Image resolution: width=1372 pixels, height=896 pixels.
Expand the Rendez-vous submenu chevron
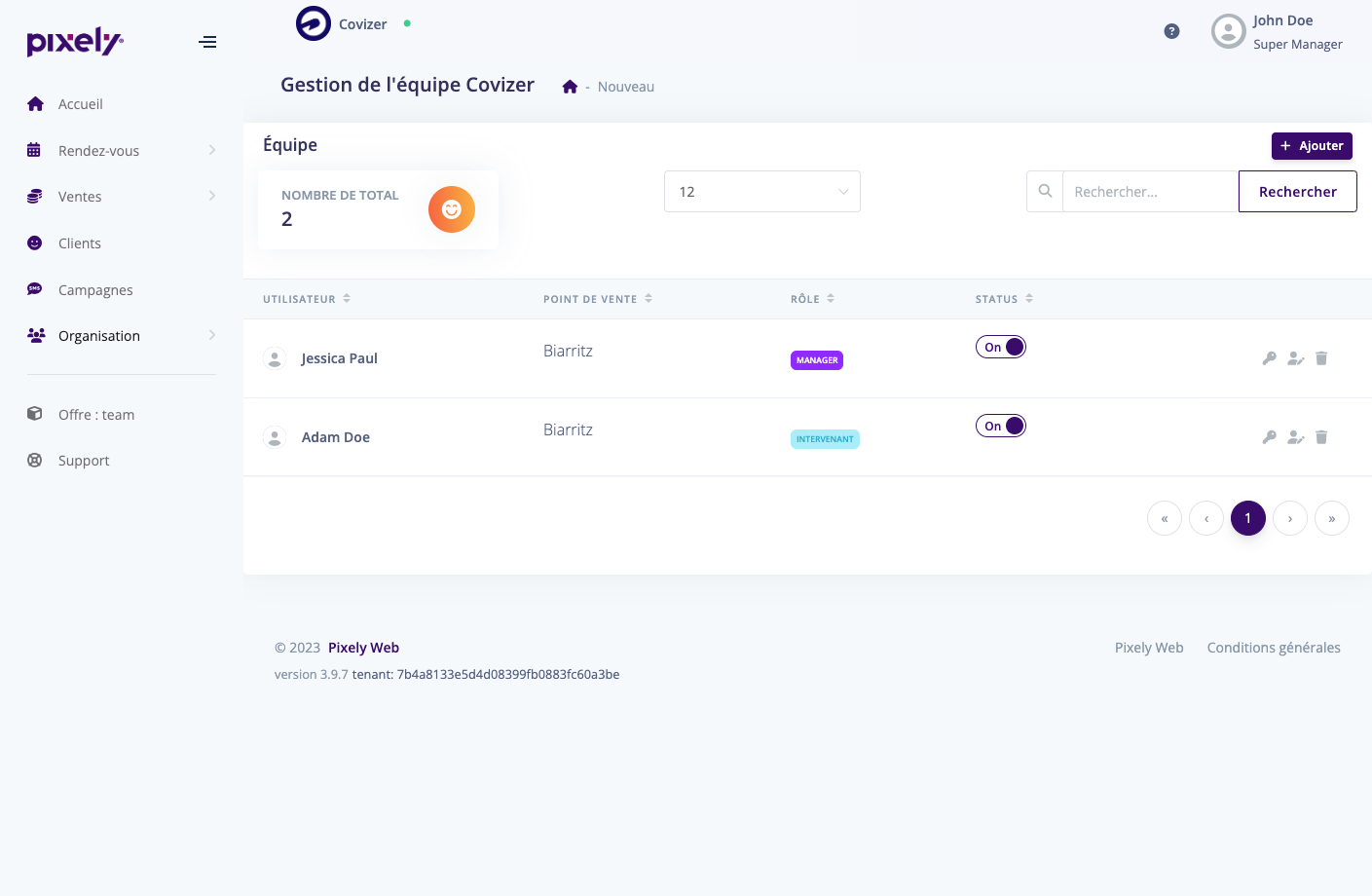click(x=211, y=150)
